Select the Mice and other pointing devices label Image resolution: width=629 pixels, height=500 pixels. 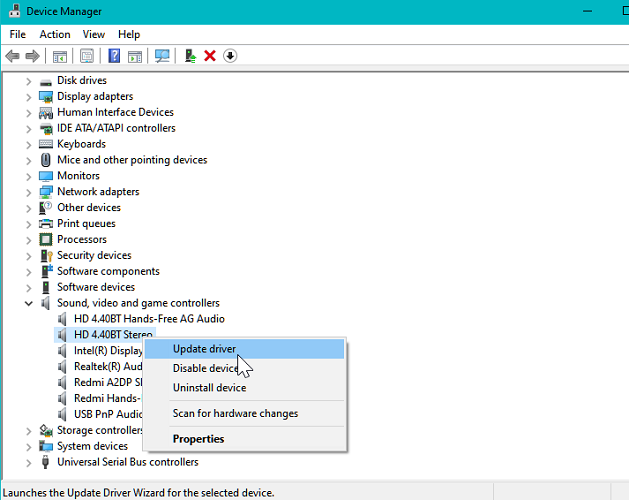point(132,160)
